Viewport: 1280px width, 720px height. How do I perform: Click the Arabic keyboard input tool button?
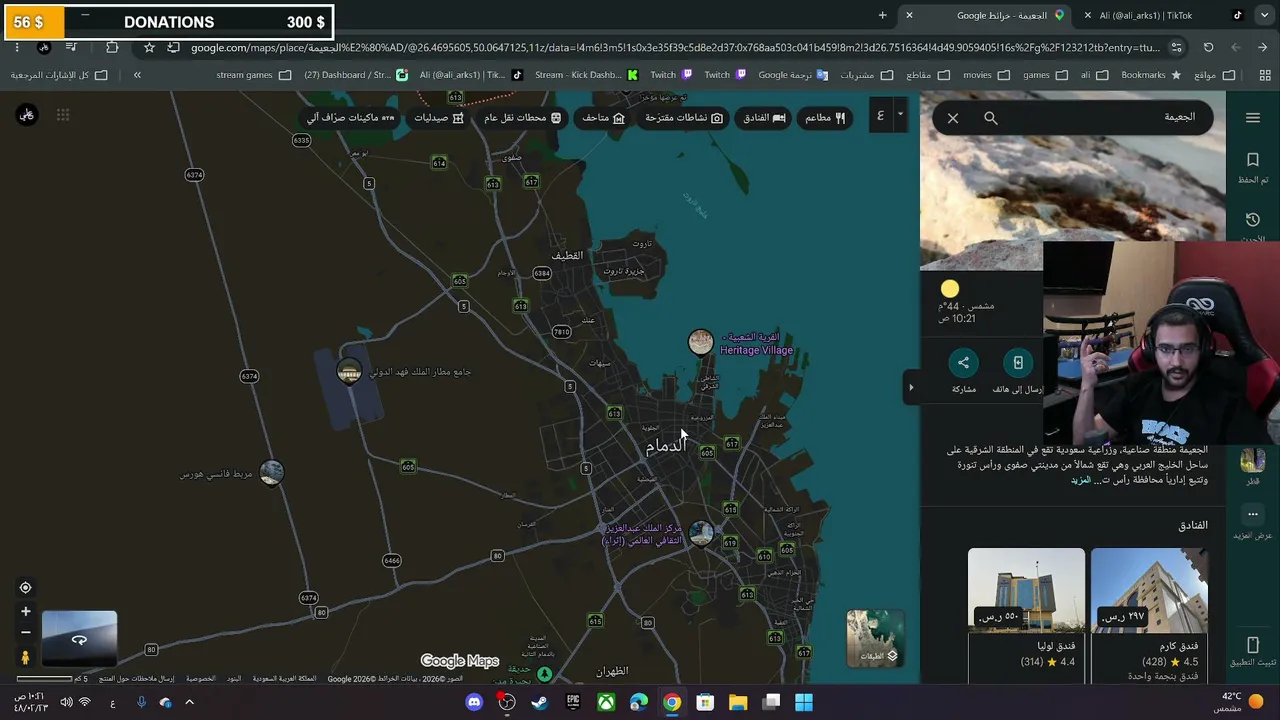[x=880, y=116]
